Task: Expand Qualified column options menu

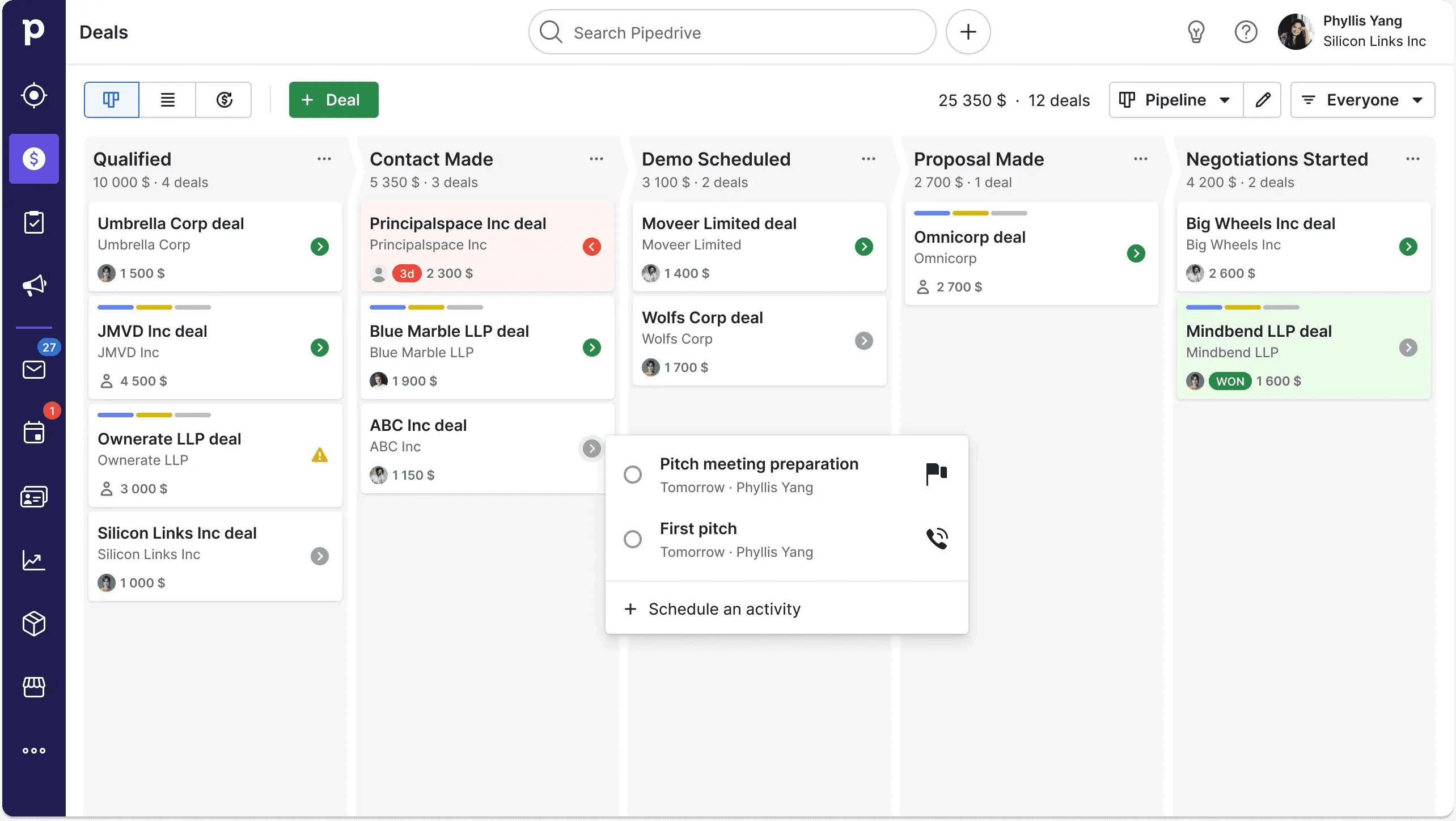Action: tap(324, 159)
